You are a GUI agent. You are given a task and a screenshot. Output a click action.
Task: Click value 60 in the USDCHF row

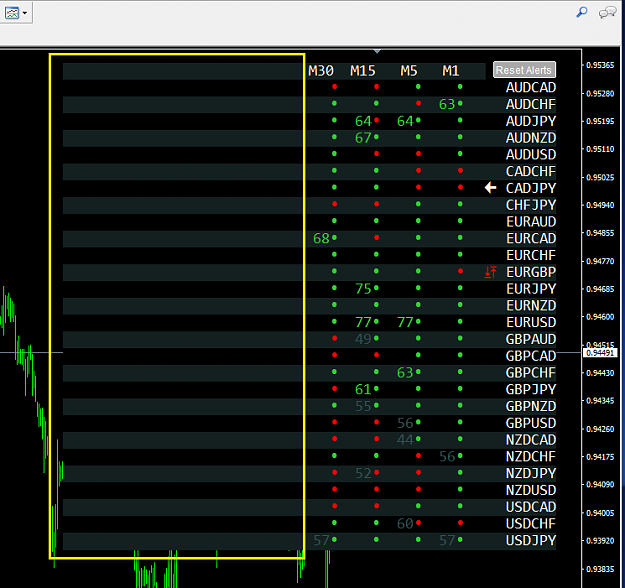click(x=405, y=523)
